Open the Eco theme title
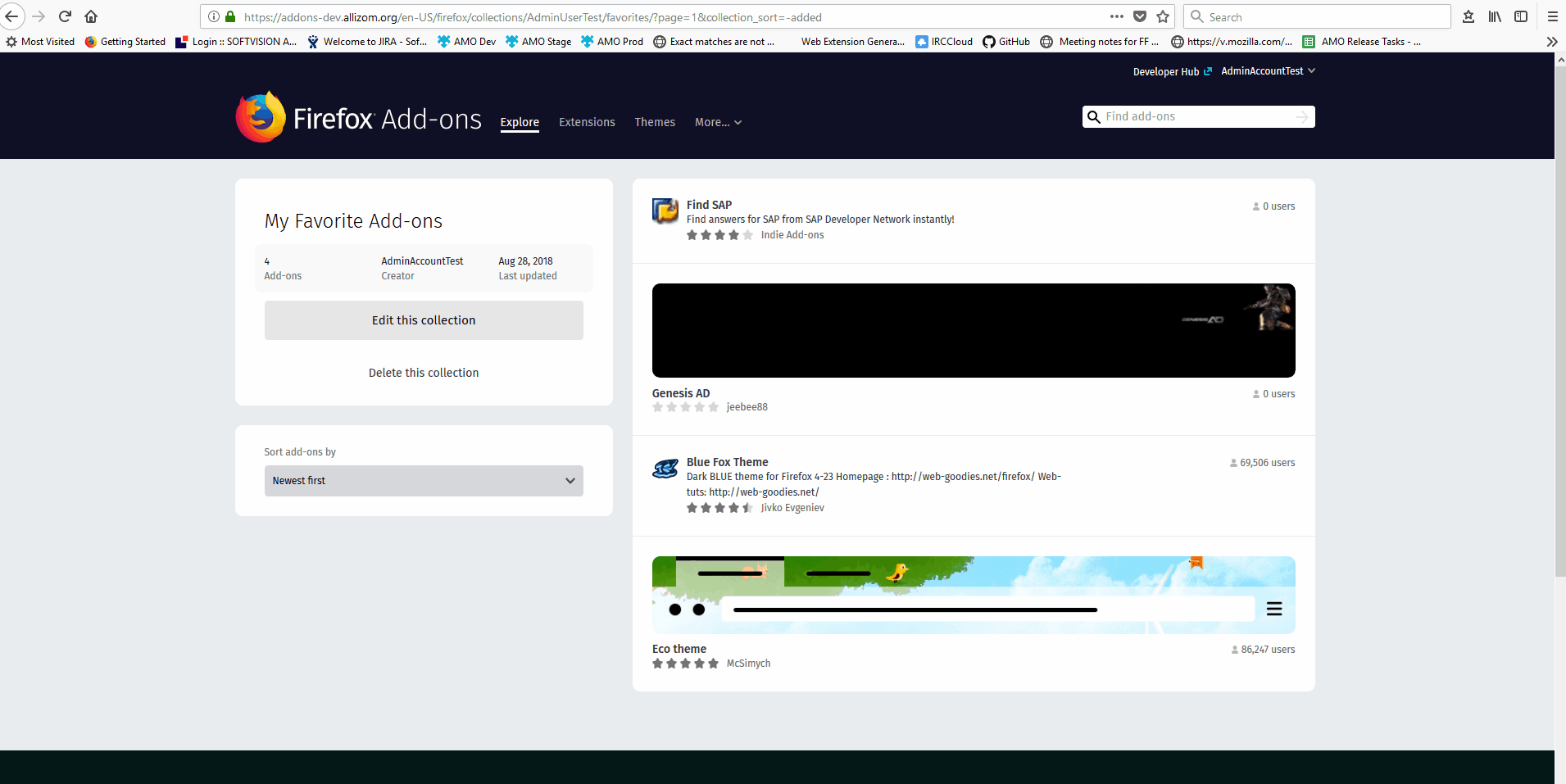 [679, 649]
